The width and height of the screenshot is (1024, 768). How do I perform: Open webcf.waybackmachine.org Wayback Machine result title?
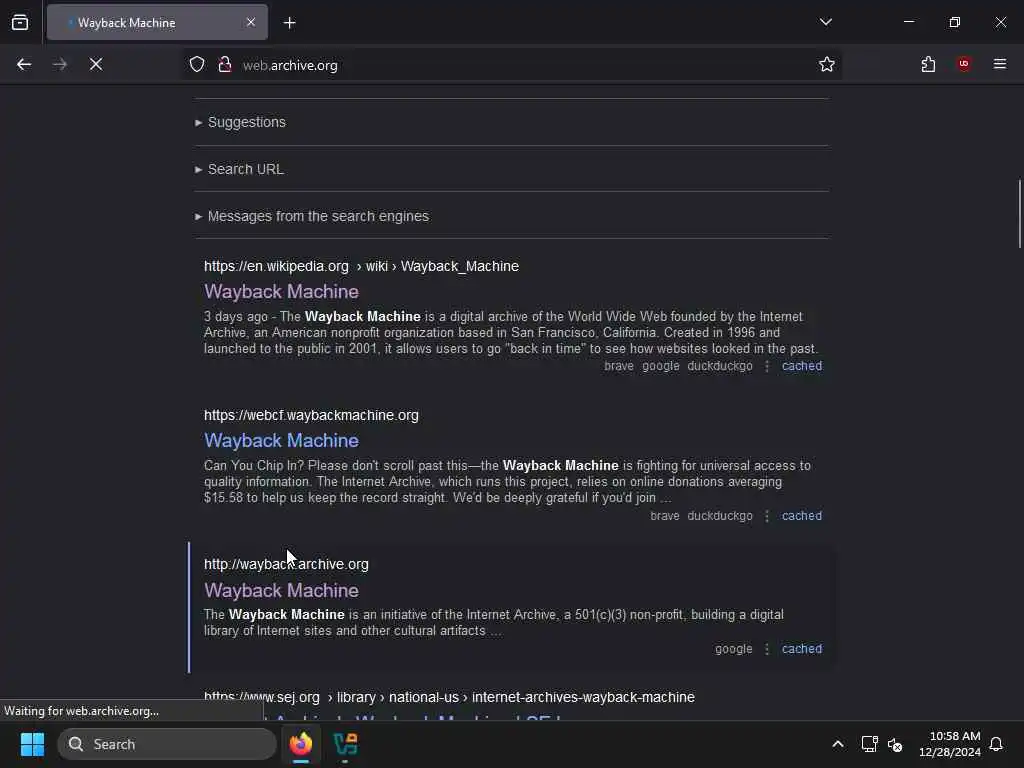[281, 440]
